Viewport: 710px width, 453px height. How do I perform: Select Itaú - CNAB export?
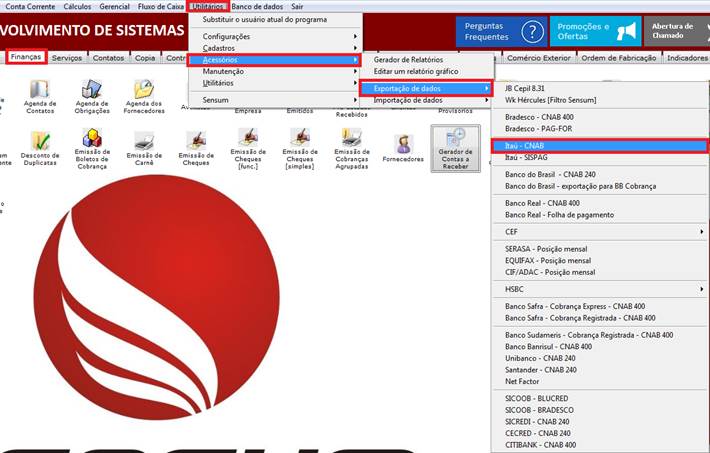600,146
